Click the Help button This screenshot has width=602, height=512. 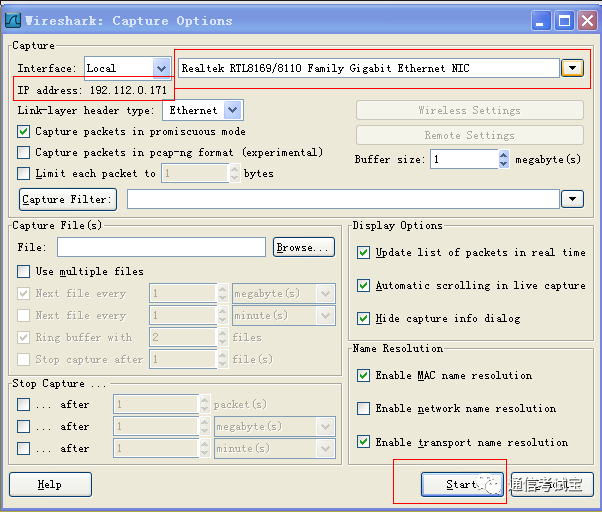50,484
